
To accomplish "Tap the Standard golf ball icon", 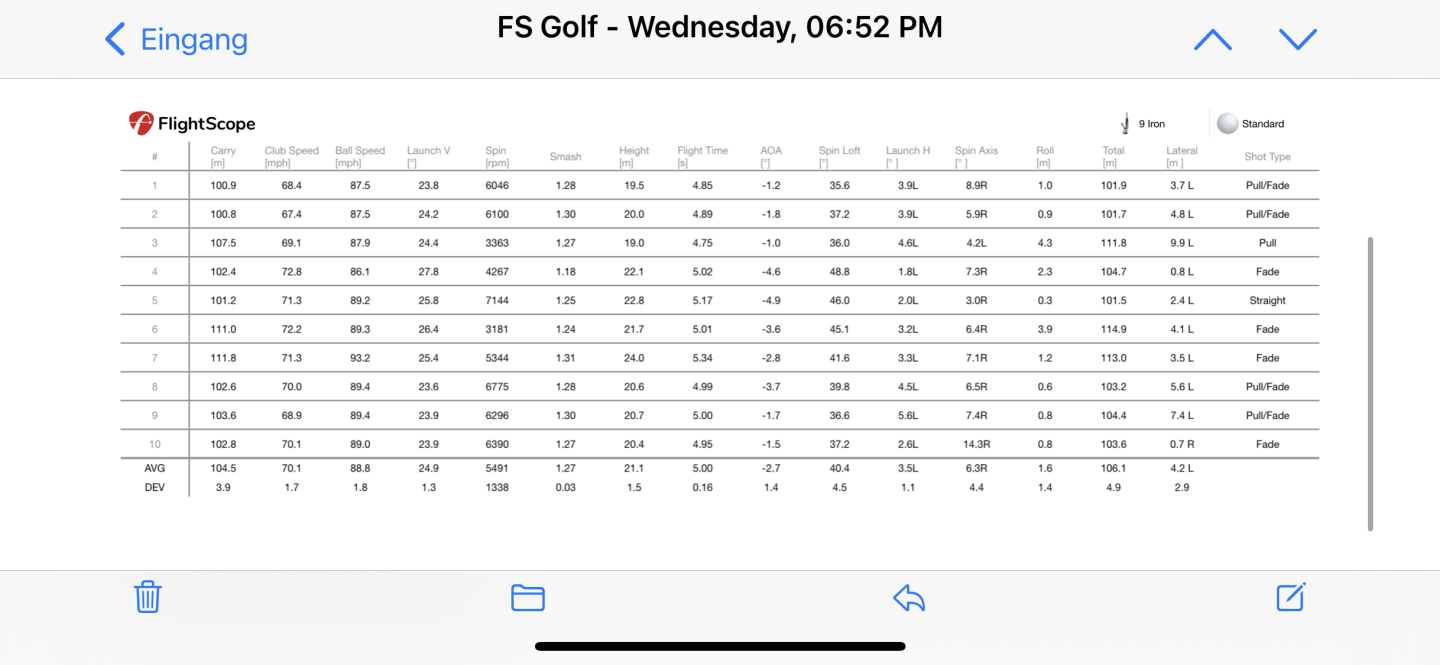I will tap(1227, 124).
